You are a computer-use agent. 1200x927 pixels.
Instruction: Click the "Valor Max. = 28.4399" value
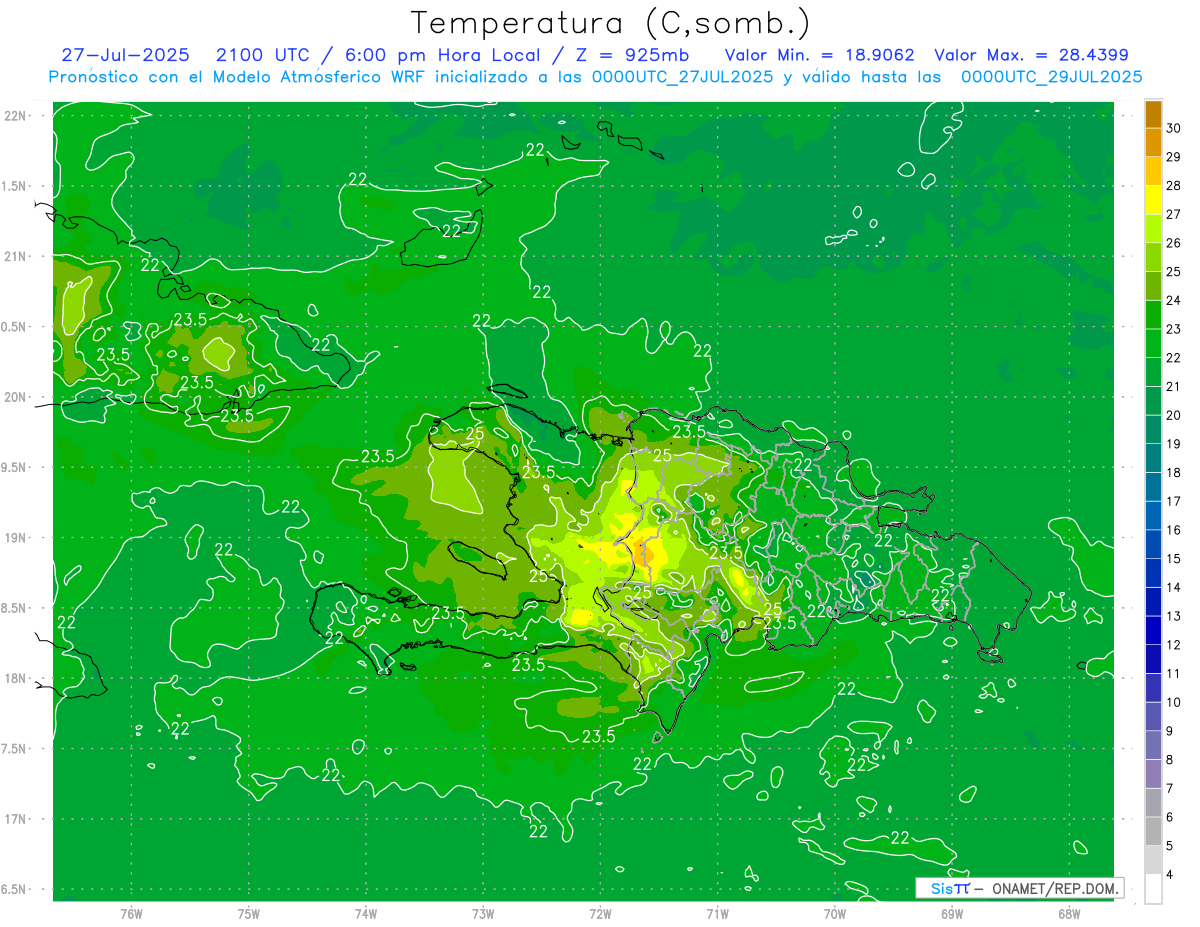click(x=1032, y=55)
